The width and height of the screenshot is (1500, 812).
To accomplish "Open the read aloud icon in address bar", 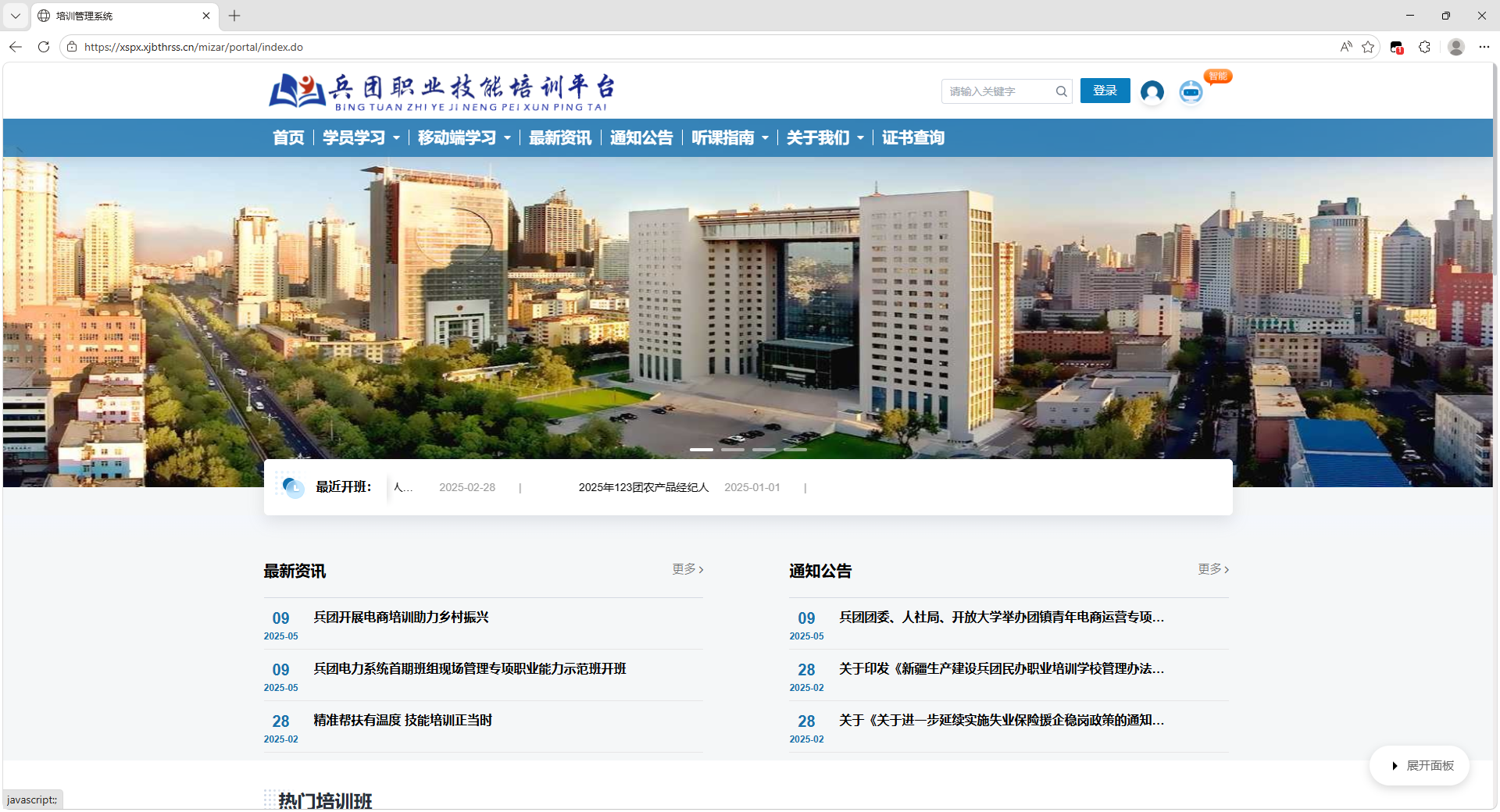I will coord(1345,47).
